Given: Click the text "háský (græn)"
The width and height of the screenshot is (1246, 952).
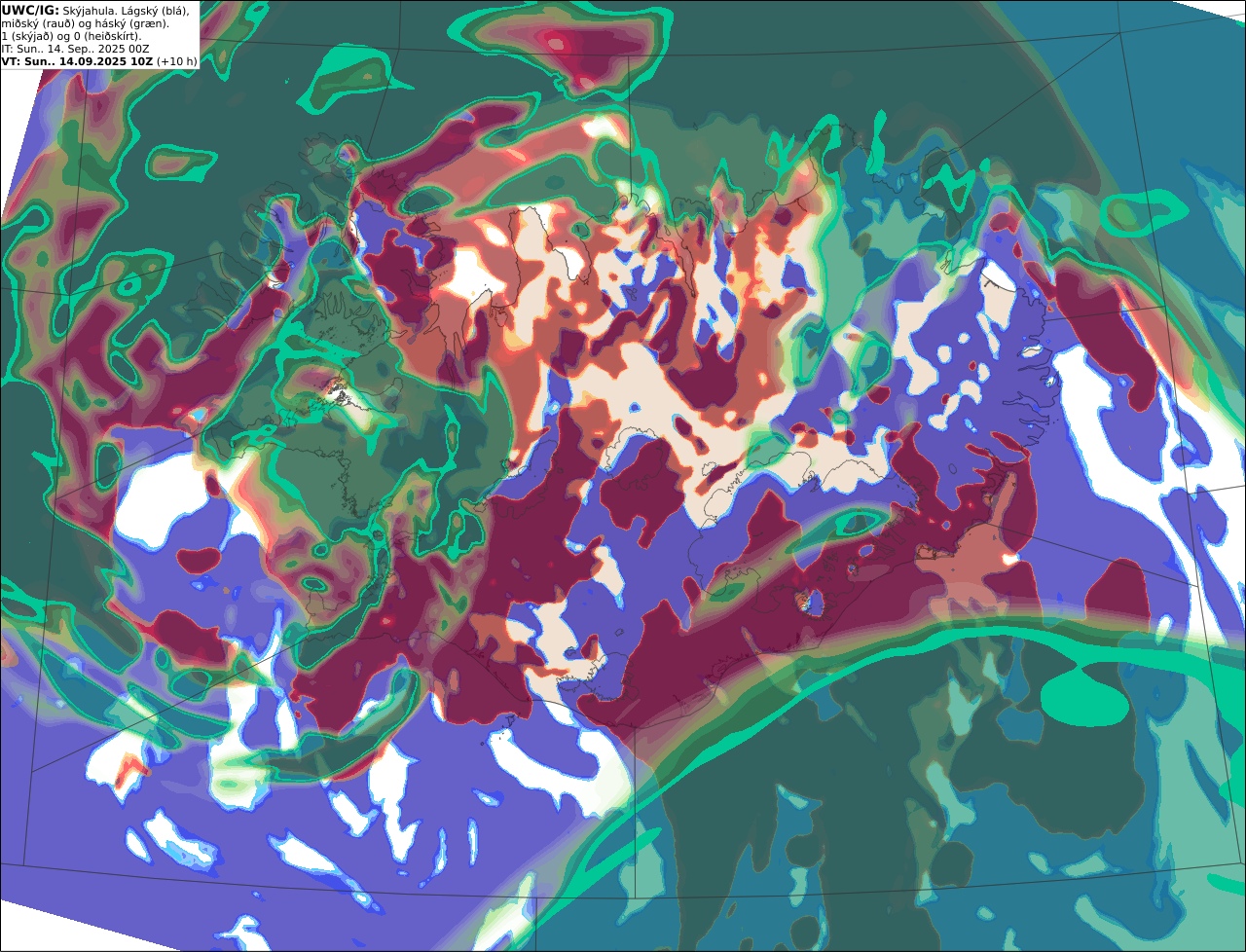Looking at the screenshot, I should pyautogui.click(x=131, y=24).
